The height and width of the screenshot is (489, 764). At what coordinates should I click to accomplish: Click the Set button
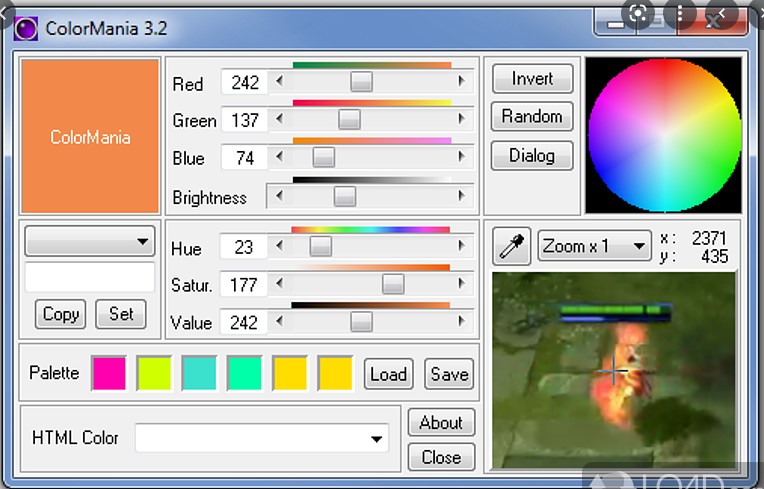coord(121,314)
